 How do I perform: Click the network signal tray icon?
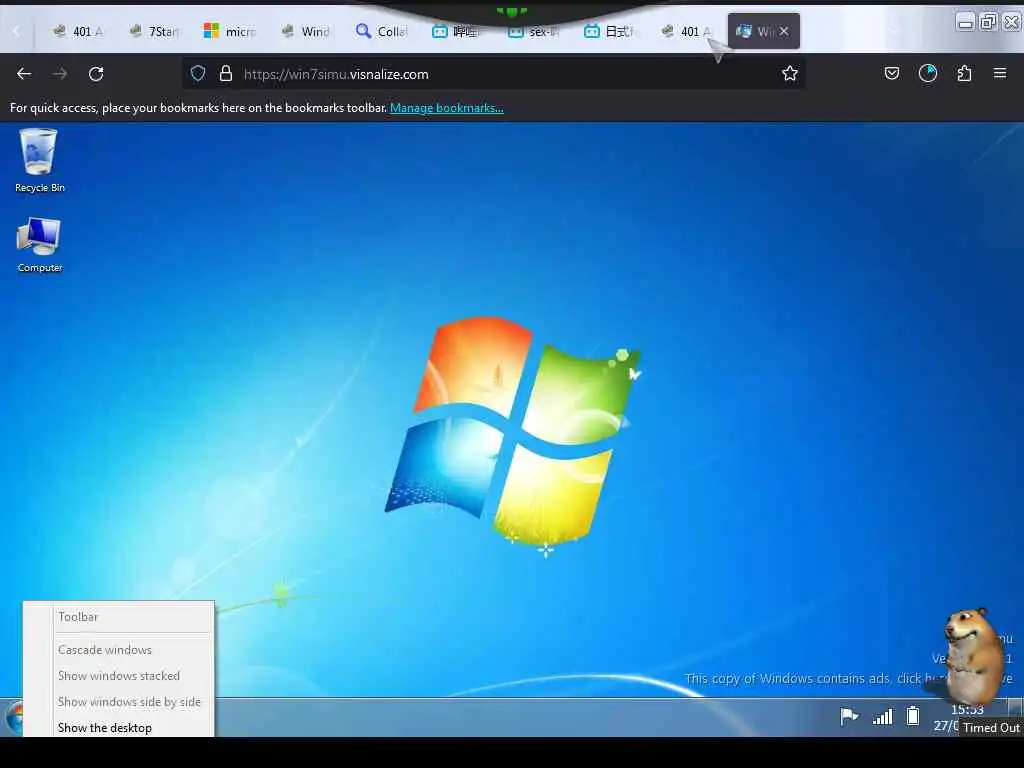tap(882, 717)
